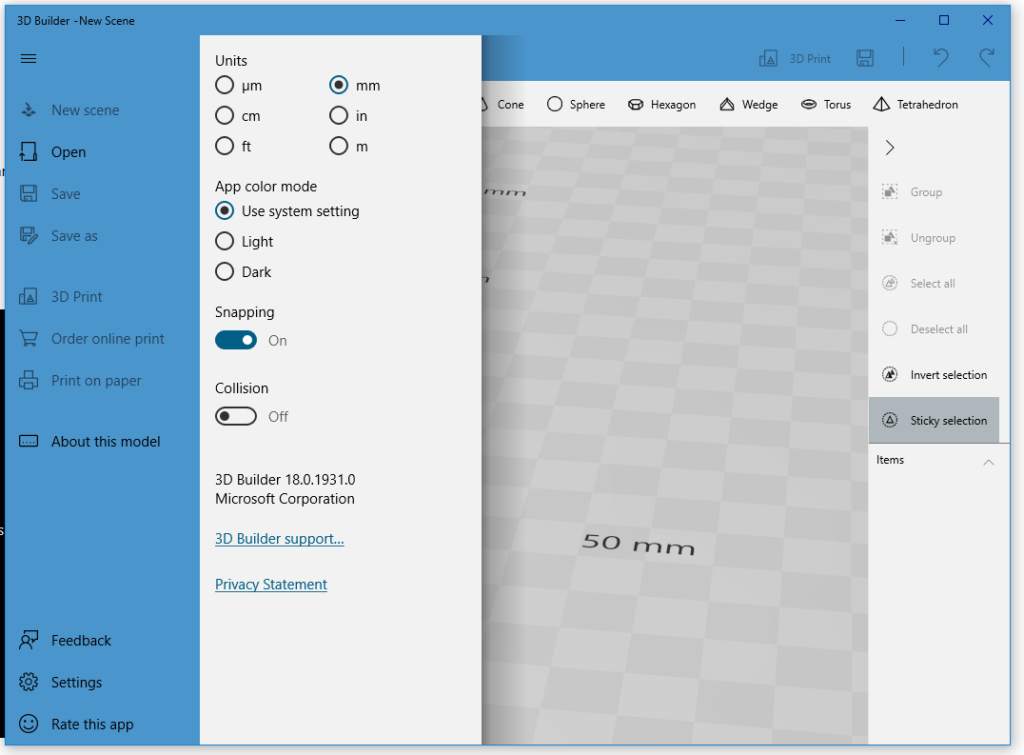1024x755 pixels.
Task: Click the Order online print cart icon
Action: [28, 338]
